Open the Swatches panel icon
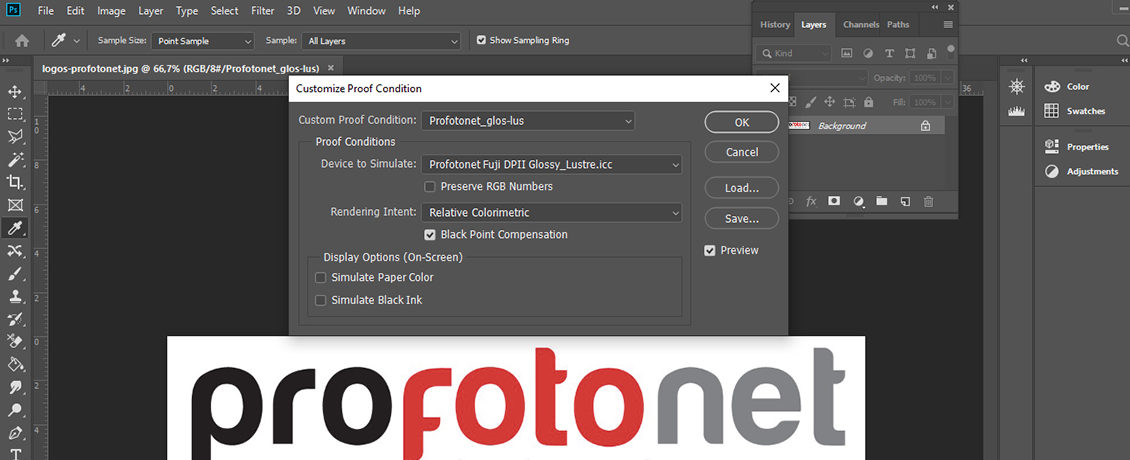 pos(1052,111)
